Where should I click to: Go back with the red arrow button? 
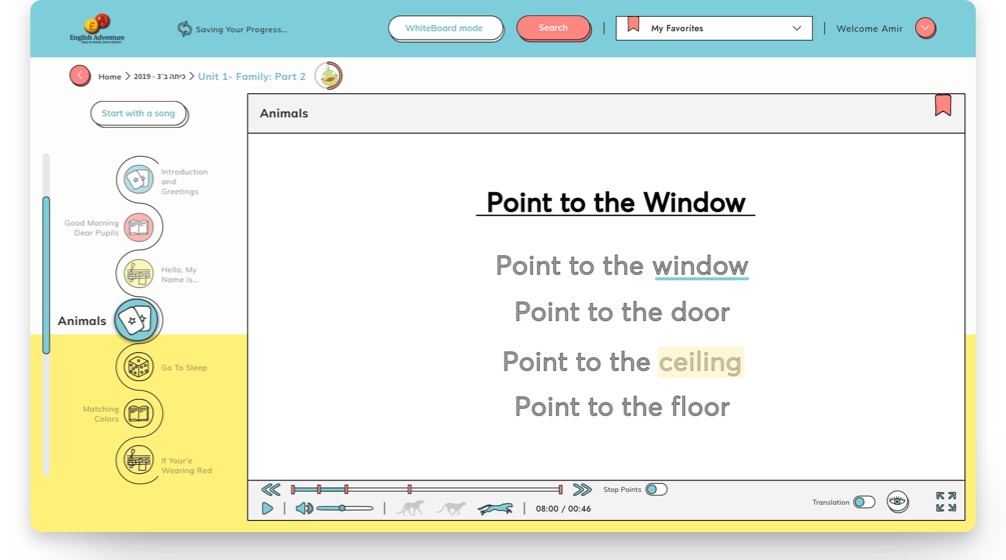tap(80, 76)
